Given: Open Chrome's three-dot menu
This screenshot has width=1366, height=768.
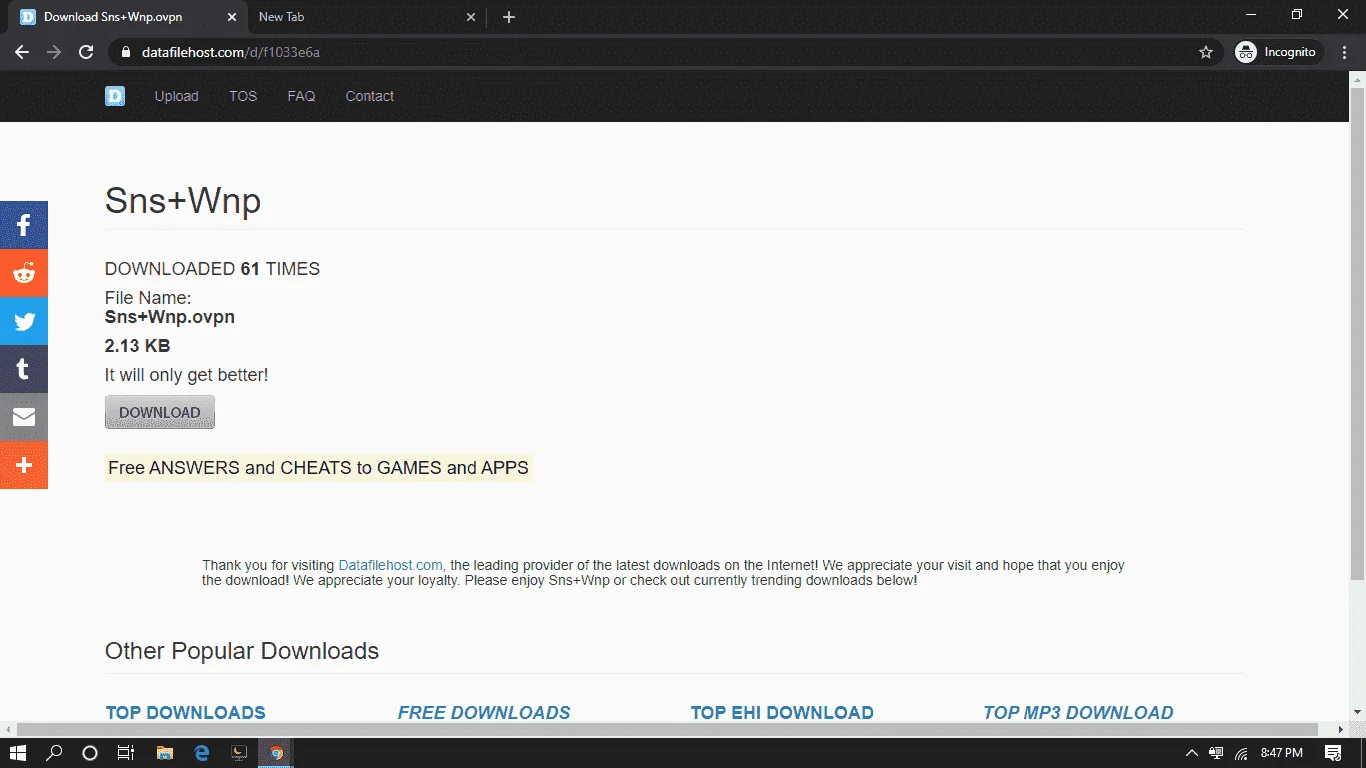Looking at the screenshot, I should click(x=1346, y=52).
